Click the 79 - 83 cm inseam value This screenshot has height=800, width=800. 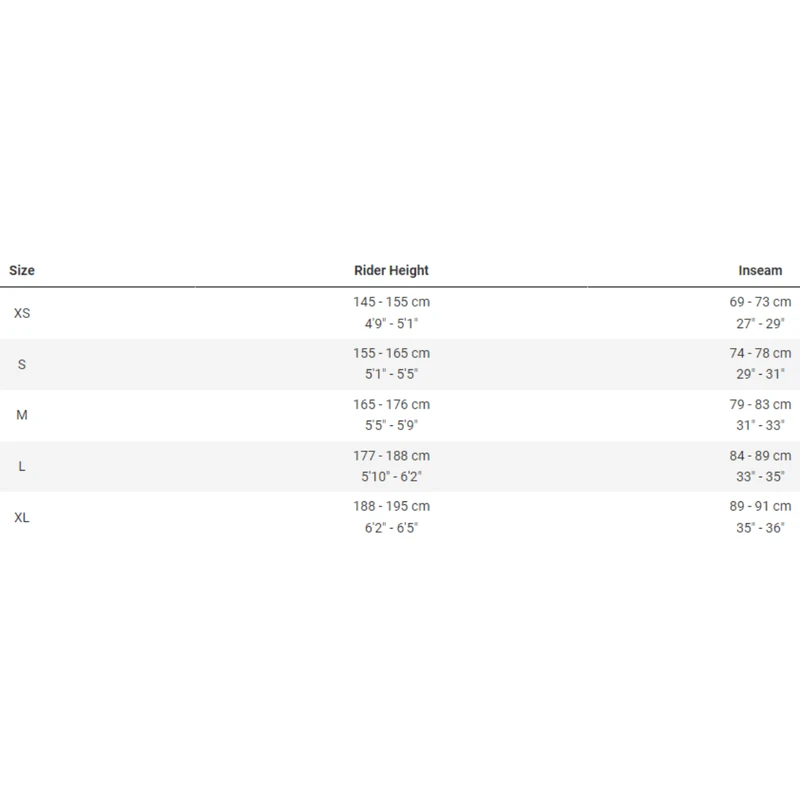(x=760, y=404)
